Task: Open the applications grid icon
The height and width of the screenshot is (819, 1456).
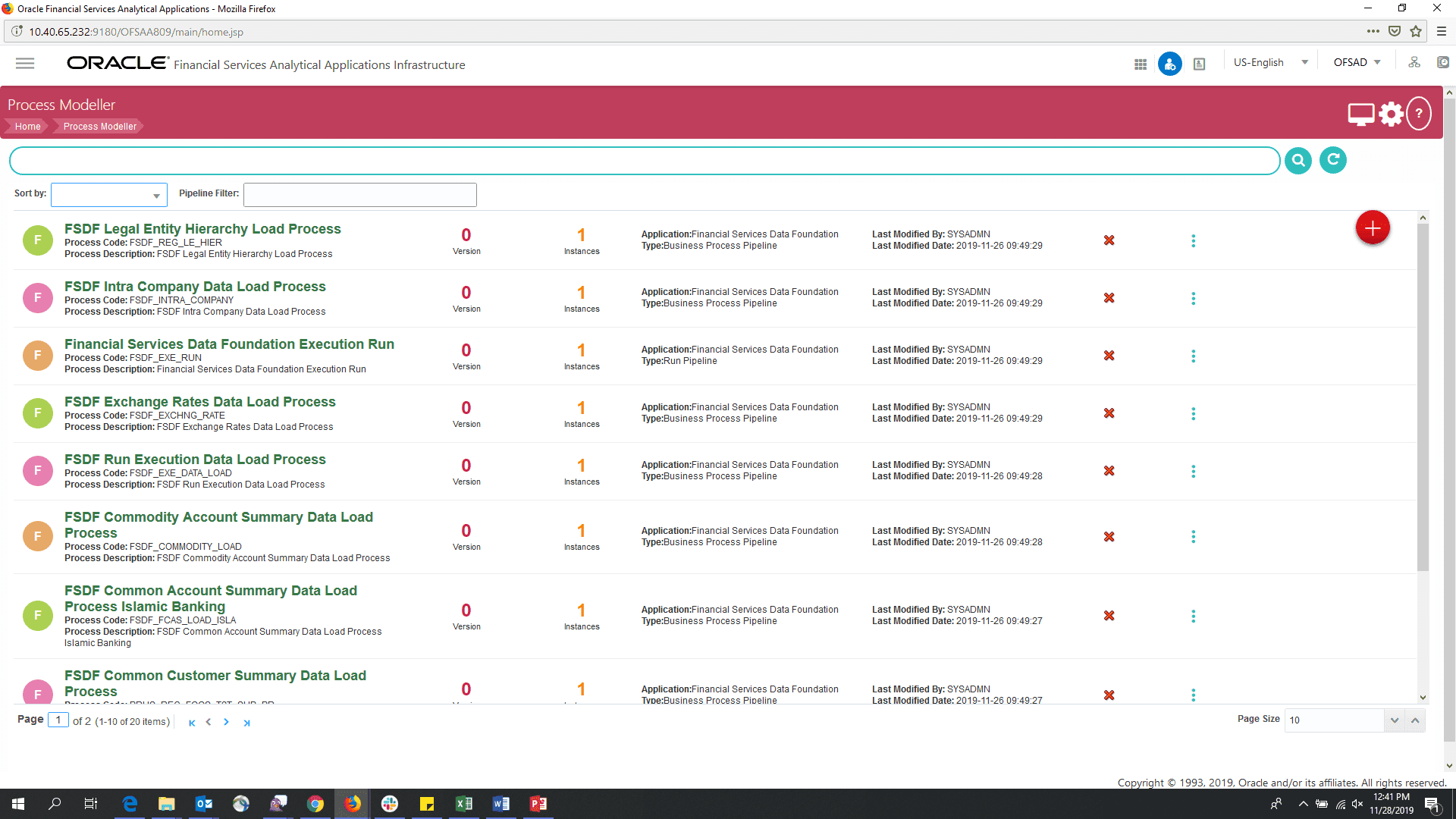Action: [1140, 64]
